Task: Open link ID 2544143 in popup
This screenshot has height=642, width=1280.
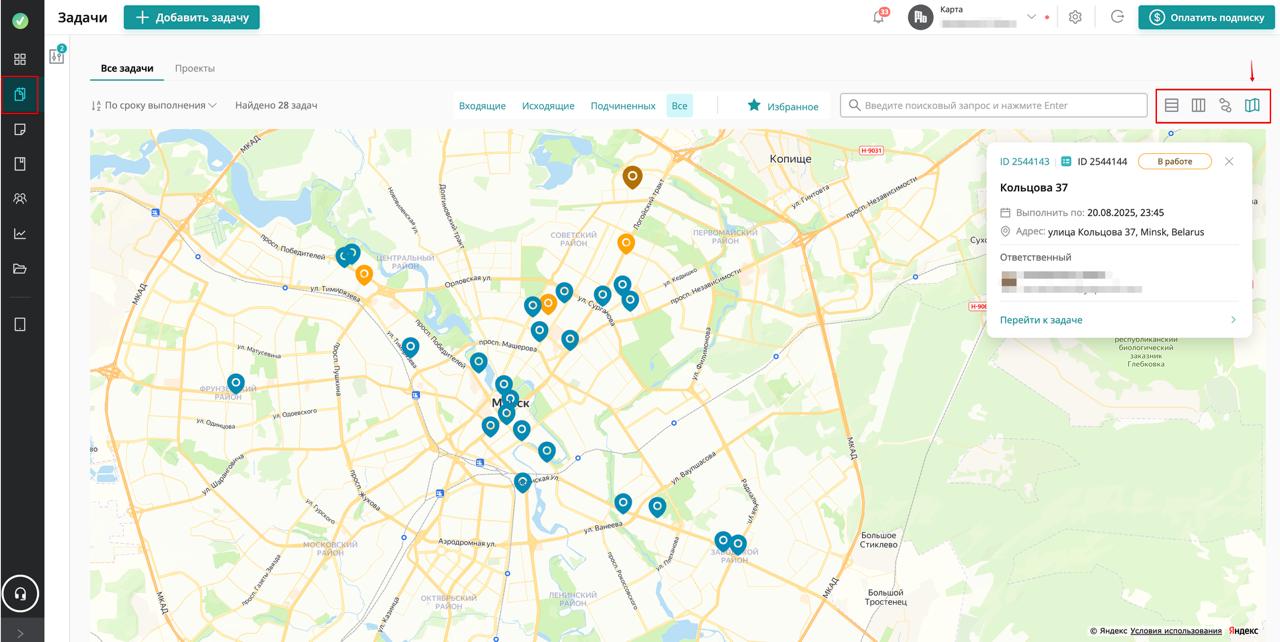Action: (x=1025, y=161)
